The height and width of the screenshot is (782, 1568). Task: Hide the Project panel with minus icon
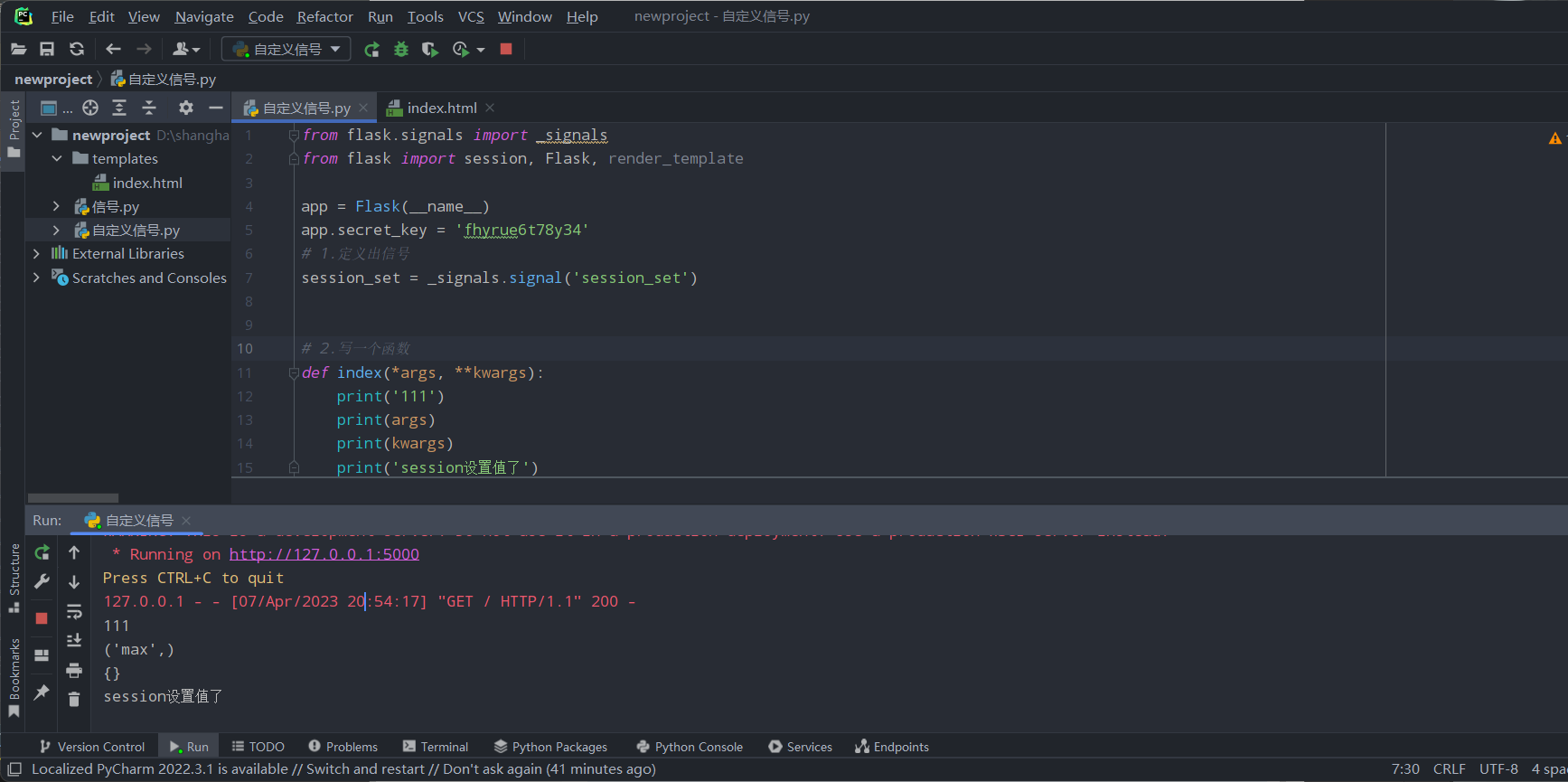[x=216, y=108]
